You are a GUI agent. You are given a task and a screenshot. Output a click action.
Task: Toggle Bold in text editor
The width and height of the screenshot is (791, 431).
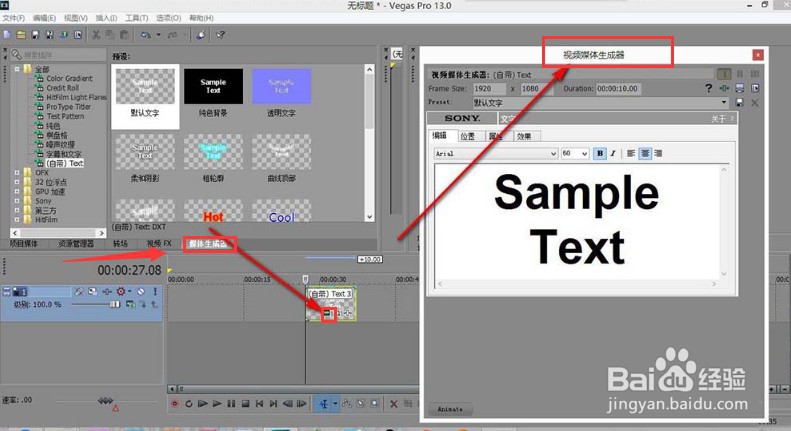pos(600,153)
